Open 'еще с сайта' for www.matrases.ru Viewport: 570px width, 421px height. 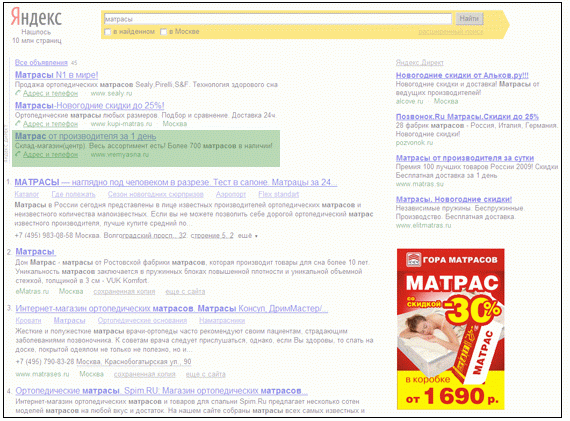tap(205, 374)
